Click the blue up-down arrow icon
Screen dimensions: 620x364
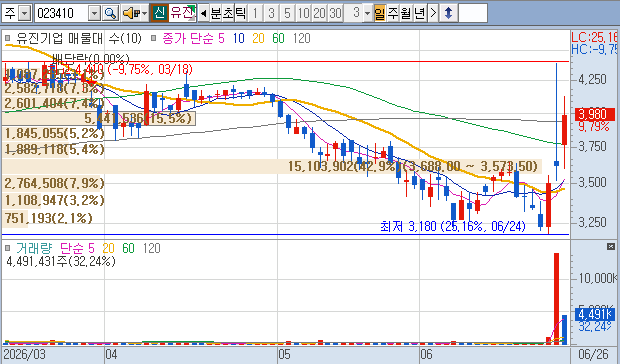448,13
